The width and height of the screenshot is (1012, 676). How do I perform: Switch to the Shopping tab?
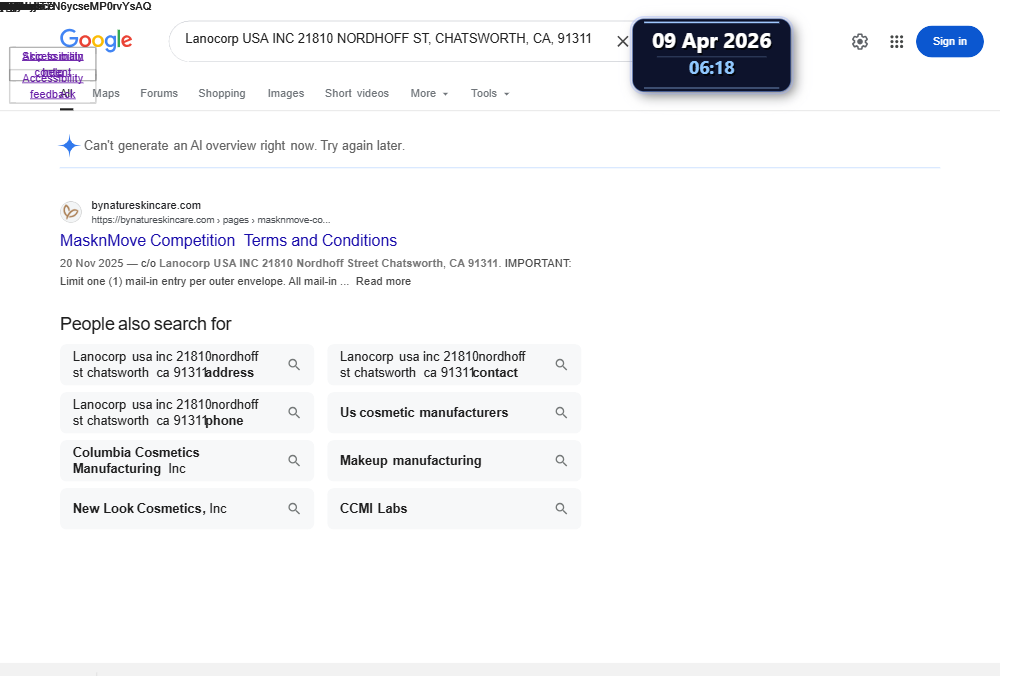click(222, 94)
